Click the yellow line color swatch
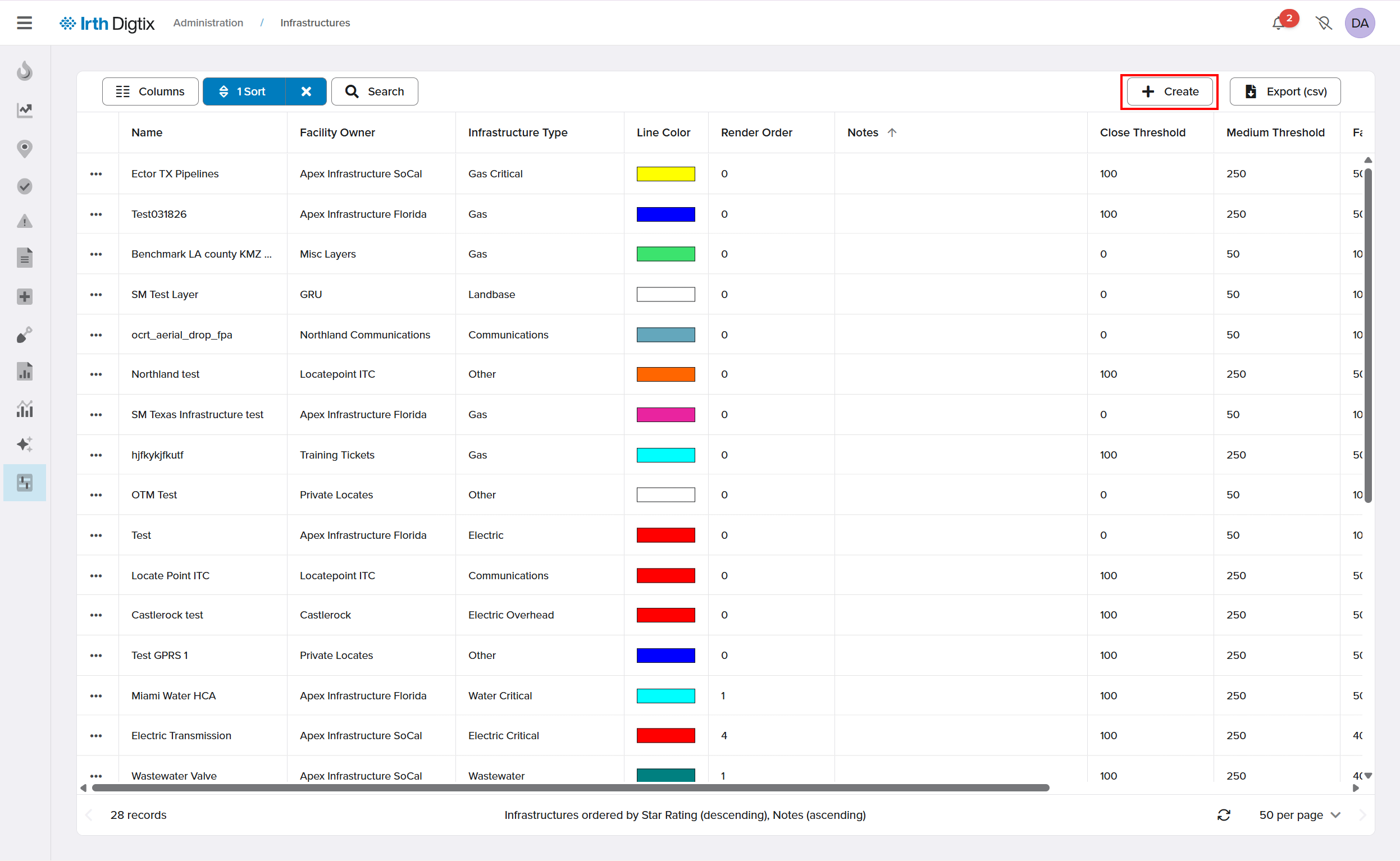This screenshot has width=1400, height=861. (x=665, y=173)
